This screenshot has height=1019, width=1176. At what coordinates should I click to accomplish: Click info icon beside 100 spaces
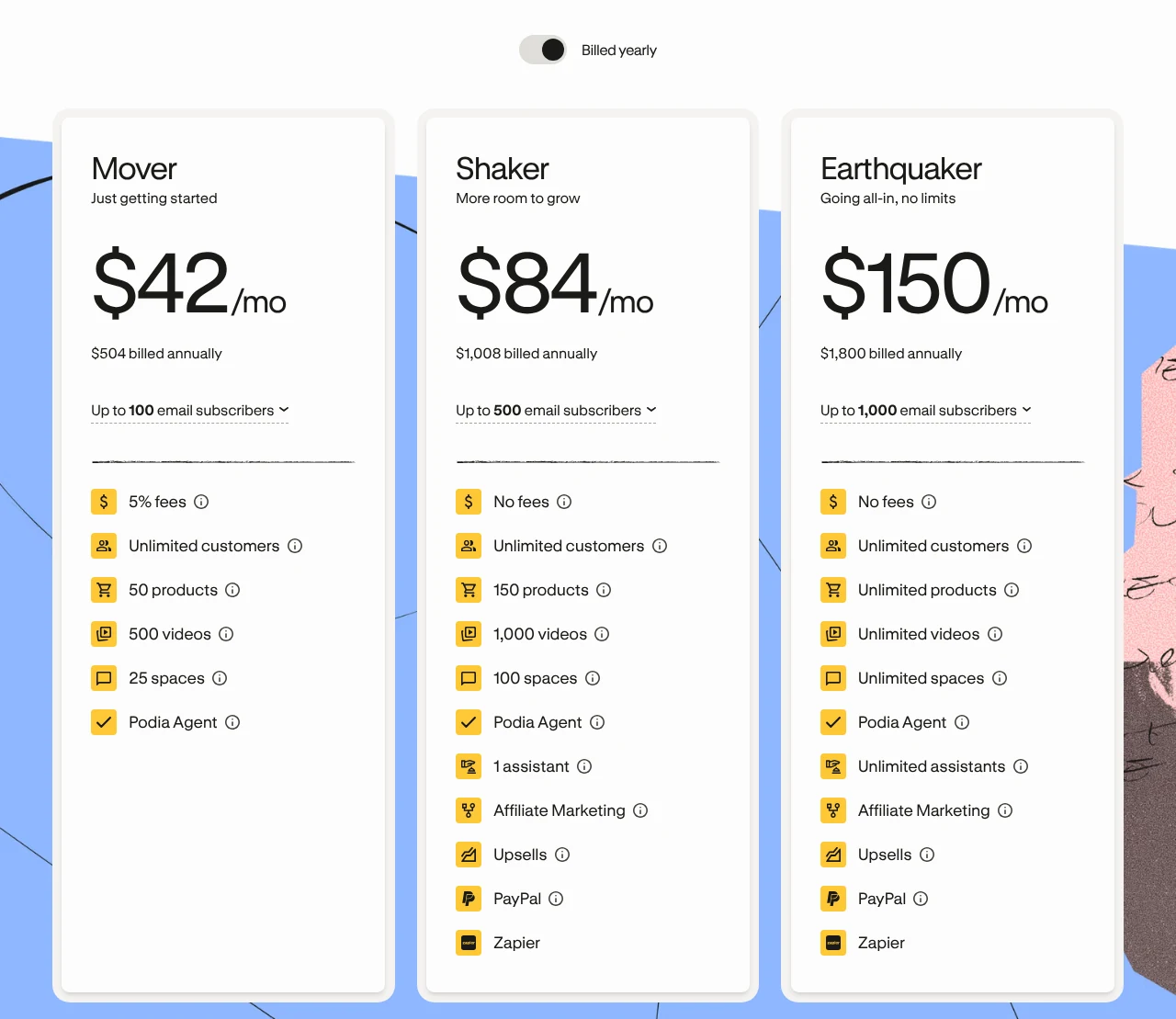[x=593, y=678]
